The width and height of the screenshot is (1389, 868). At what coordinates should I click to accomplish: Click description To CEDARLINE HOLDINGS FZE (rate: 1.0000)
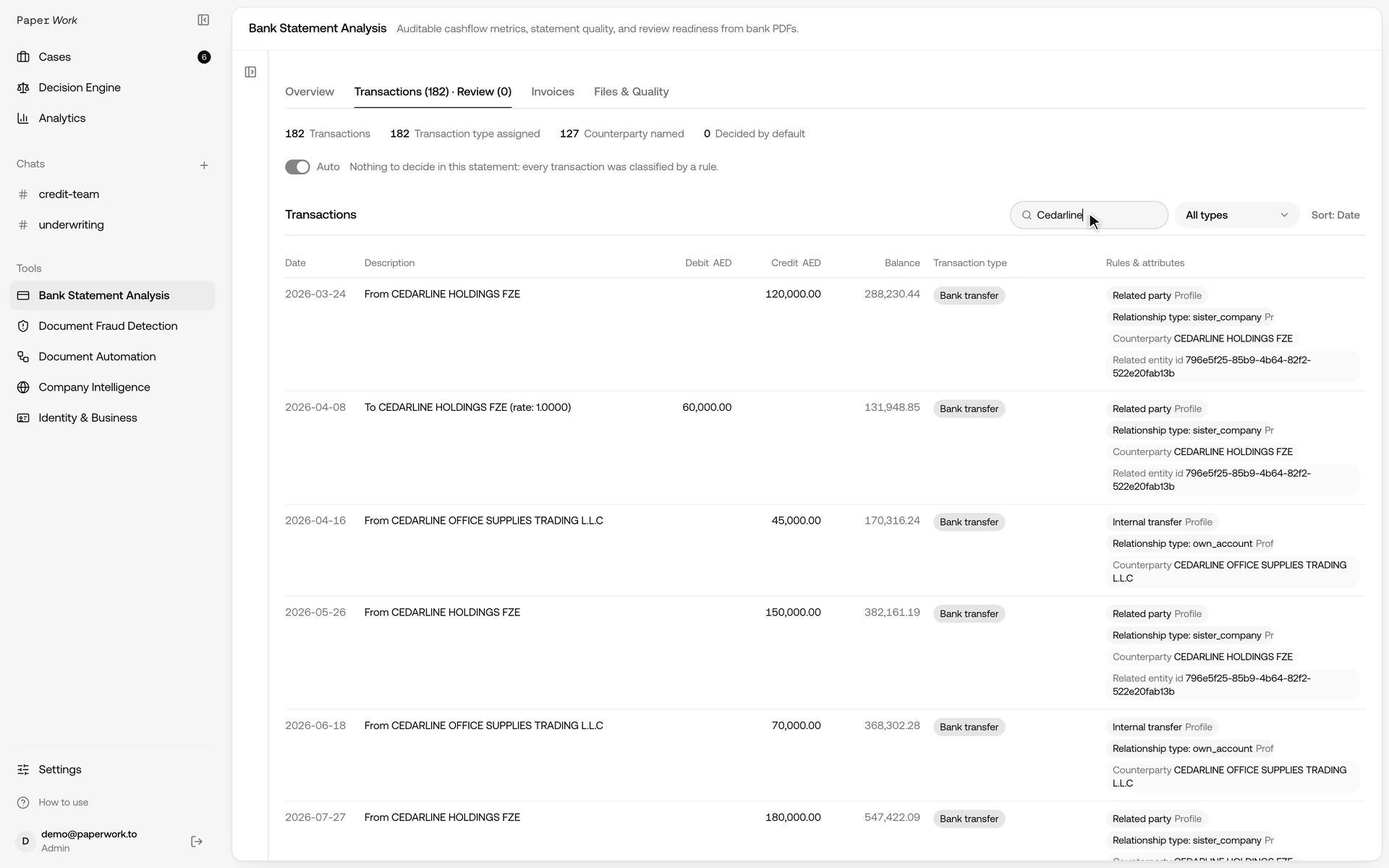click(467, 408)
